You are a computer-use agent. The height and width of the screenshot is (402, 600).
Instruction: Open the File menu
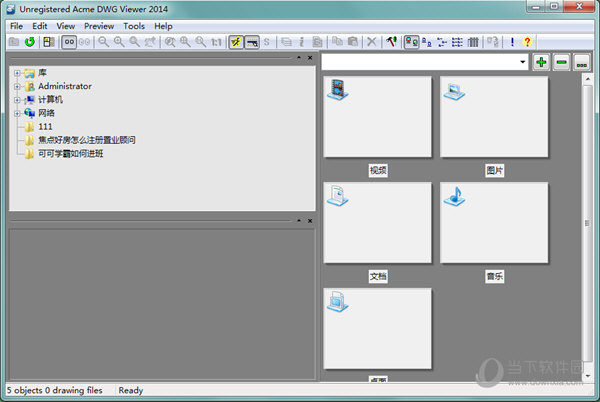coord(16,26)
